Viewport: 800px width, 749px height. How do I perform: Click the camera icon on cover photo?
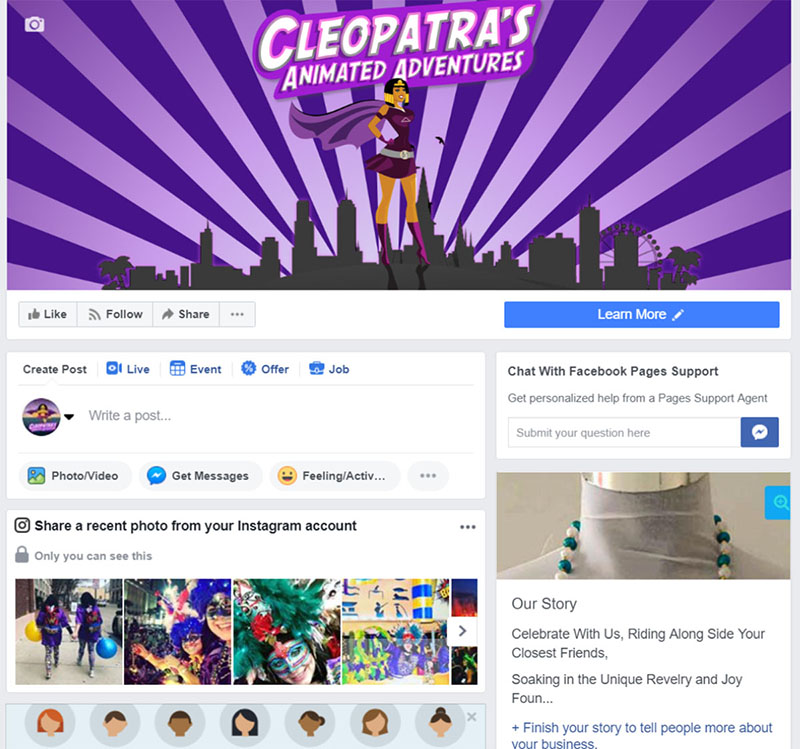[34, 24]
